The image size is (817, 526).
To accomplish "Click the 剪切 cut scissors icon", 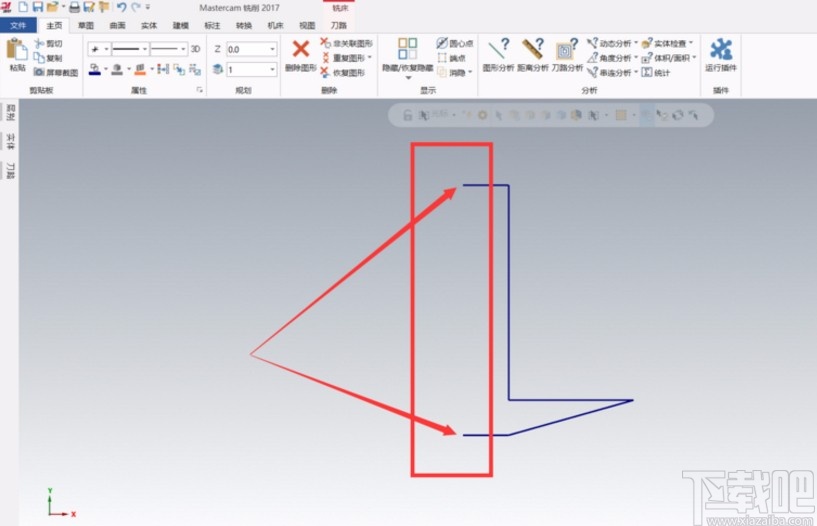I will pyautogui.click(x=39, y=43).
